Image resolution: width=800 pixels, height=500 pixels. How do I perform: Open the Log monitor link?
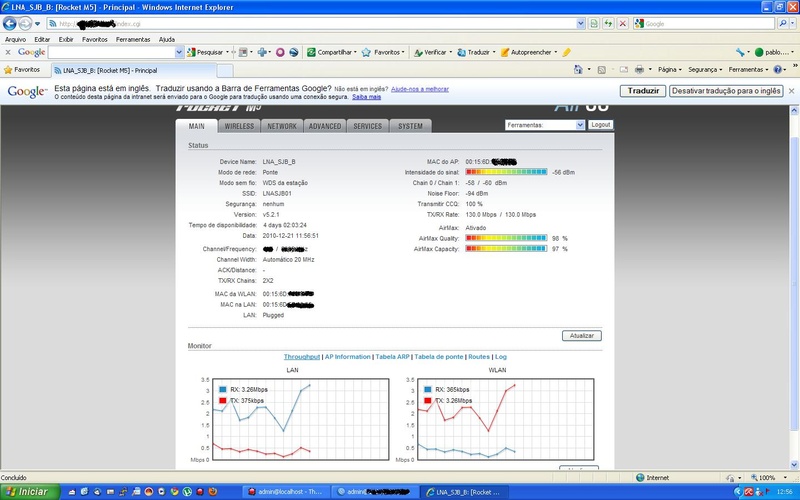point(501,357)
